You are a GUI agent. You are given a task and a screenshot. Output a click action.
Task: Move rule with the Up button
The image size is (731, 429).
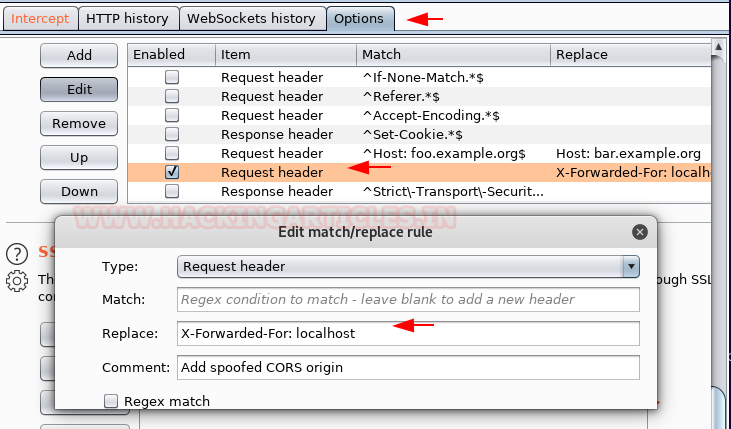coord(79,157)
